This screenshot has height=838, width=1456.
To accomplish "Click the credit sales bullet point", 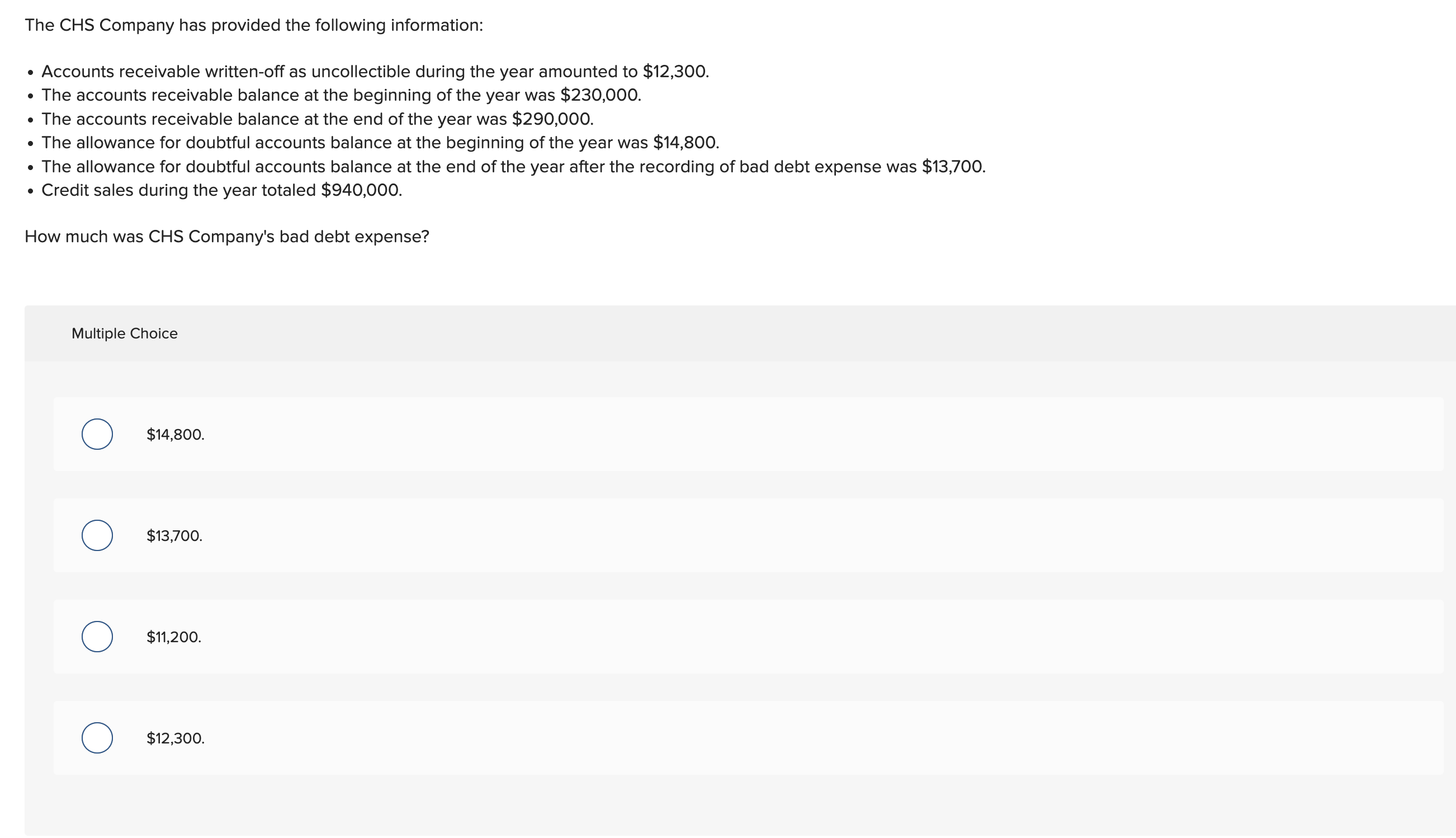I will pyautogui.click(x=221, y=190).
